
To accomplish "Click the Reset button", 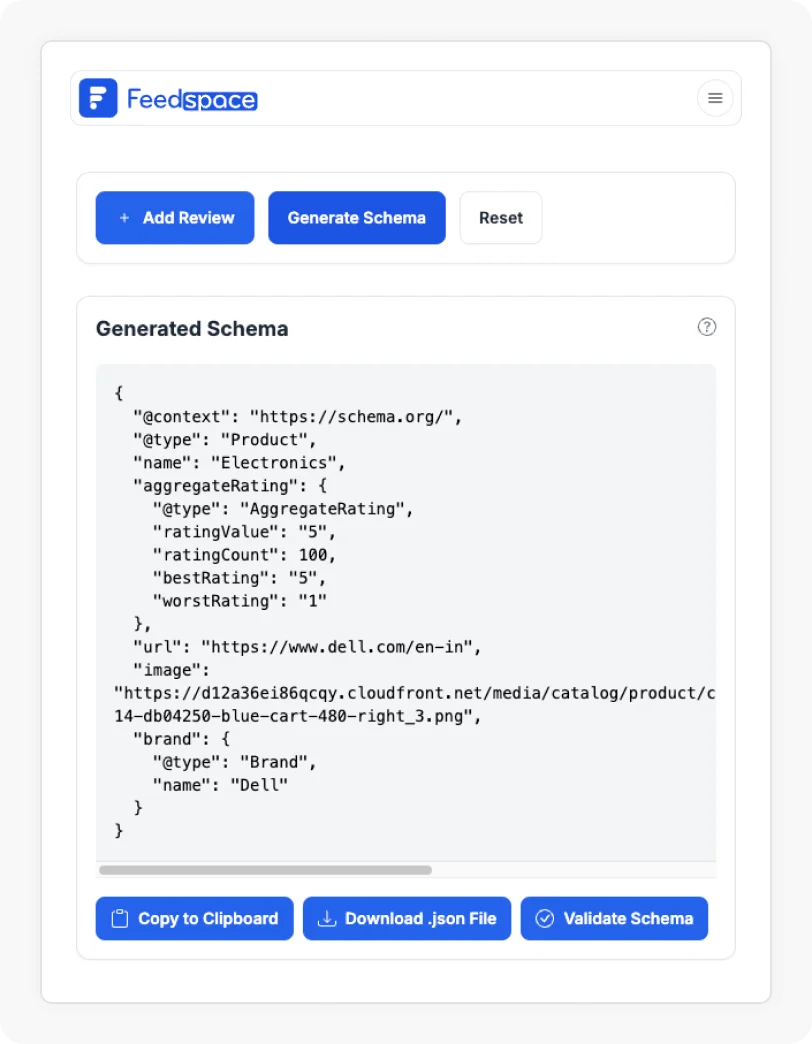I will 500,218.
